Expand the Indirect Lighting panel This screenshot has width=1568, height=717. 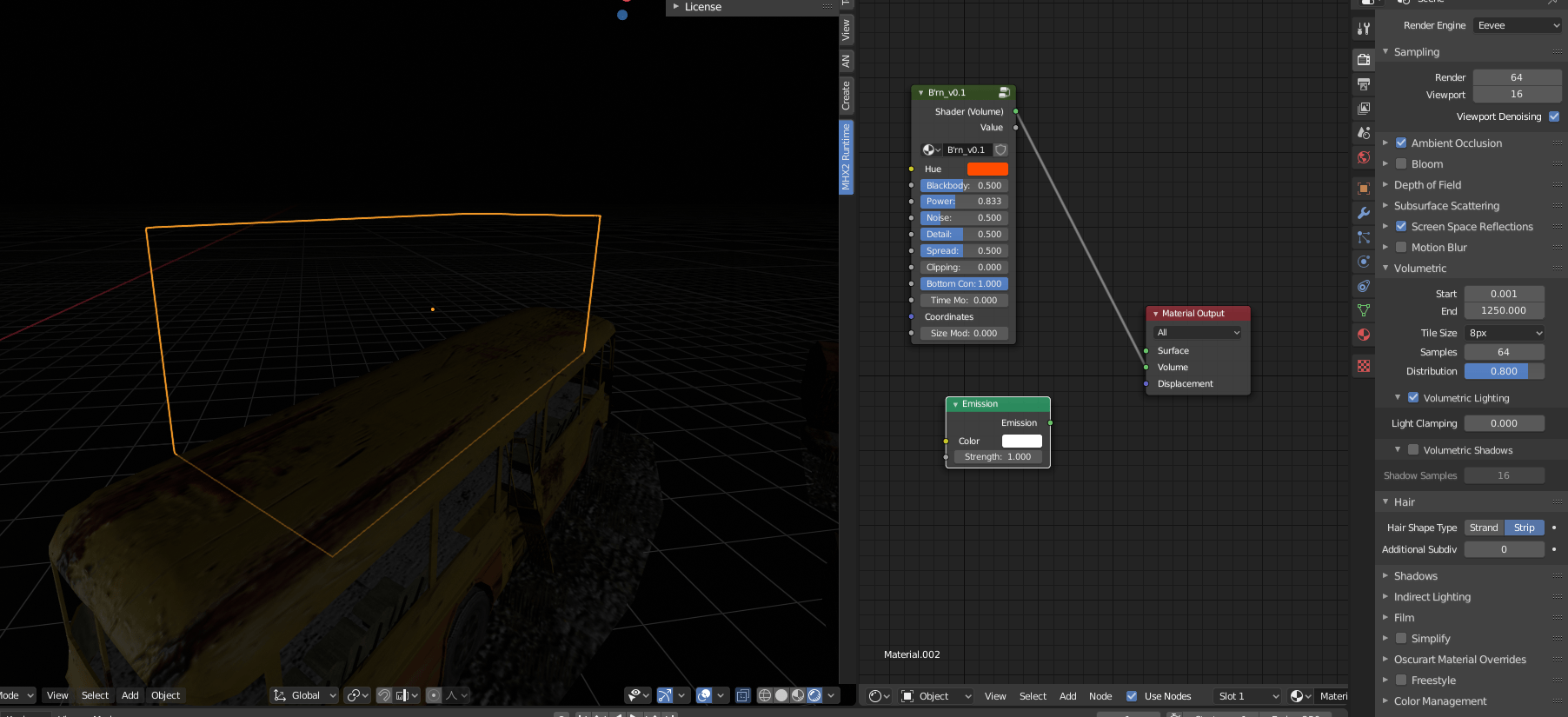pos(1432,596)
